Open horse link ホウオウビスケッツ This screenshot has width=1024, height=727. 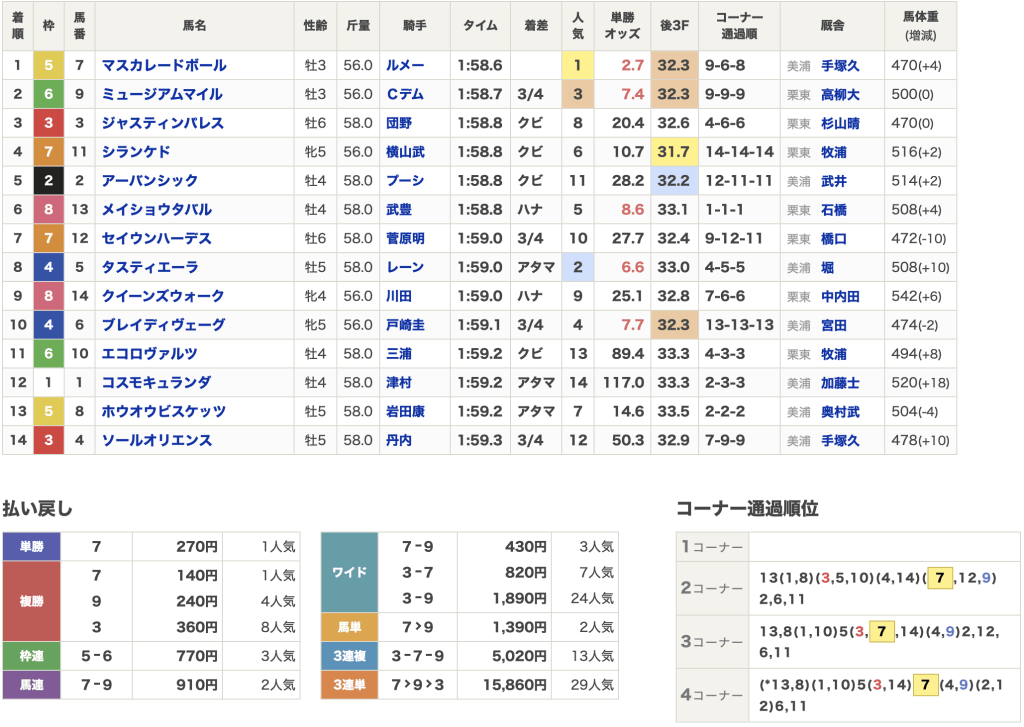(x=163, y=411)
